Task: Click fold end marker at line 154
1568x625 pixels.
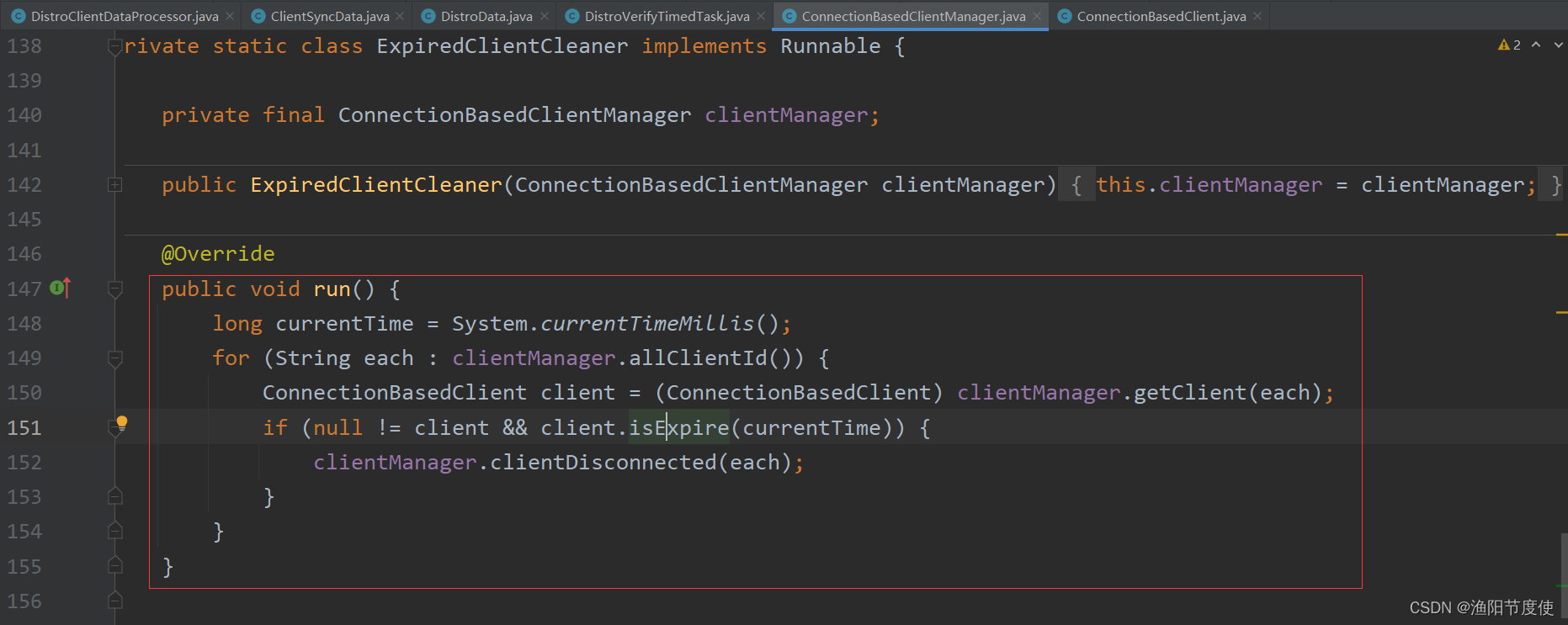Action: [115, 531]
